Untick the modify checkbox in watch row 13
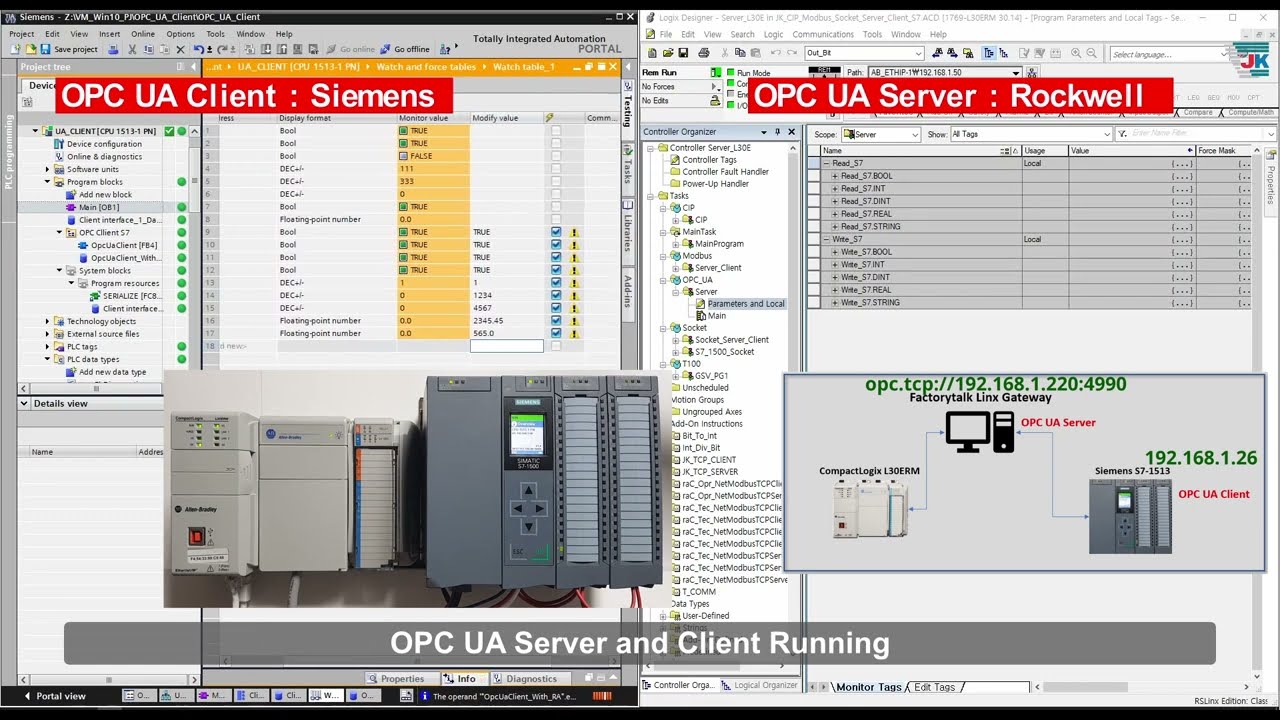Screen dimensions: 1280x720 tap(556, 283)
